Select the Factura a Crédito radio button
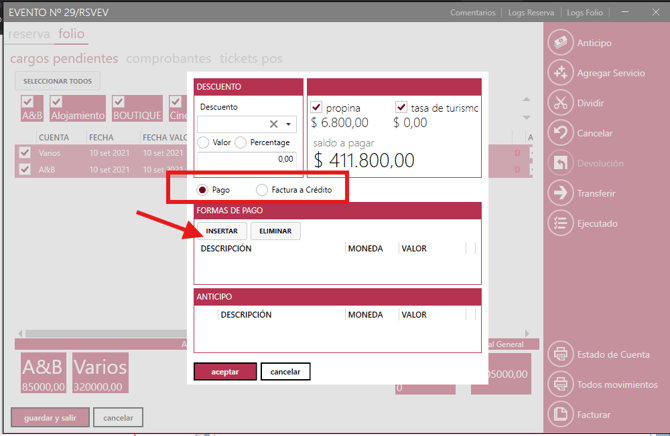Image resolution: width=670 pixels, height=436 pixels. [262, 190]
